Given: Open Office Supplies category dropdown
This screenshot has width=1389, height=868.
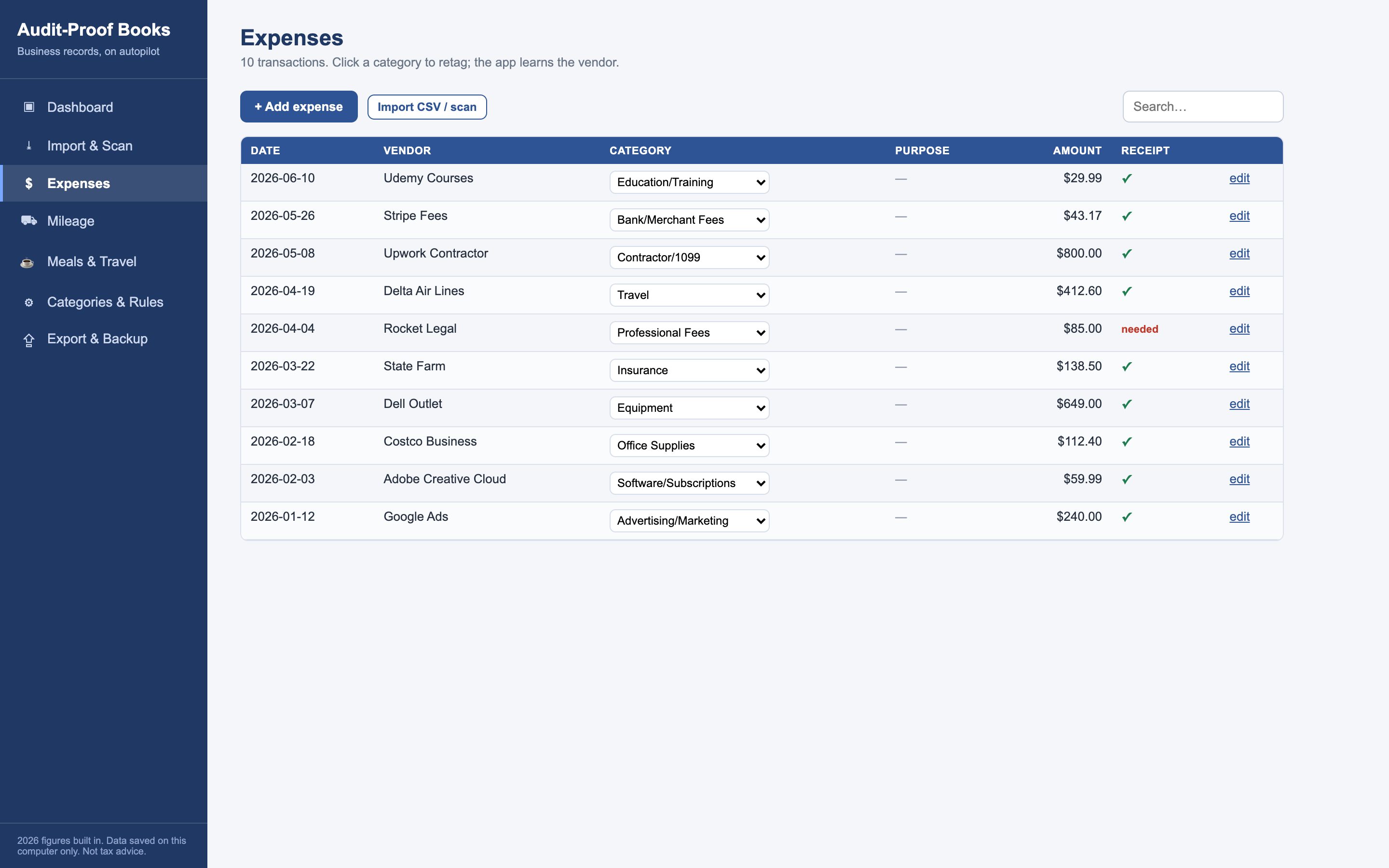Looking at the screenshot, I should 689,446.
